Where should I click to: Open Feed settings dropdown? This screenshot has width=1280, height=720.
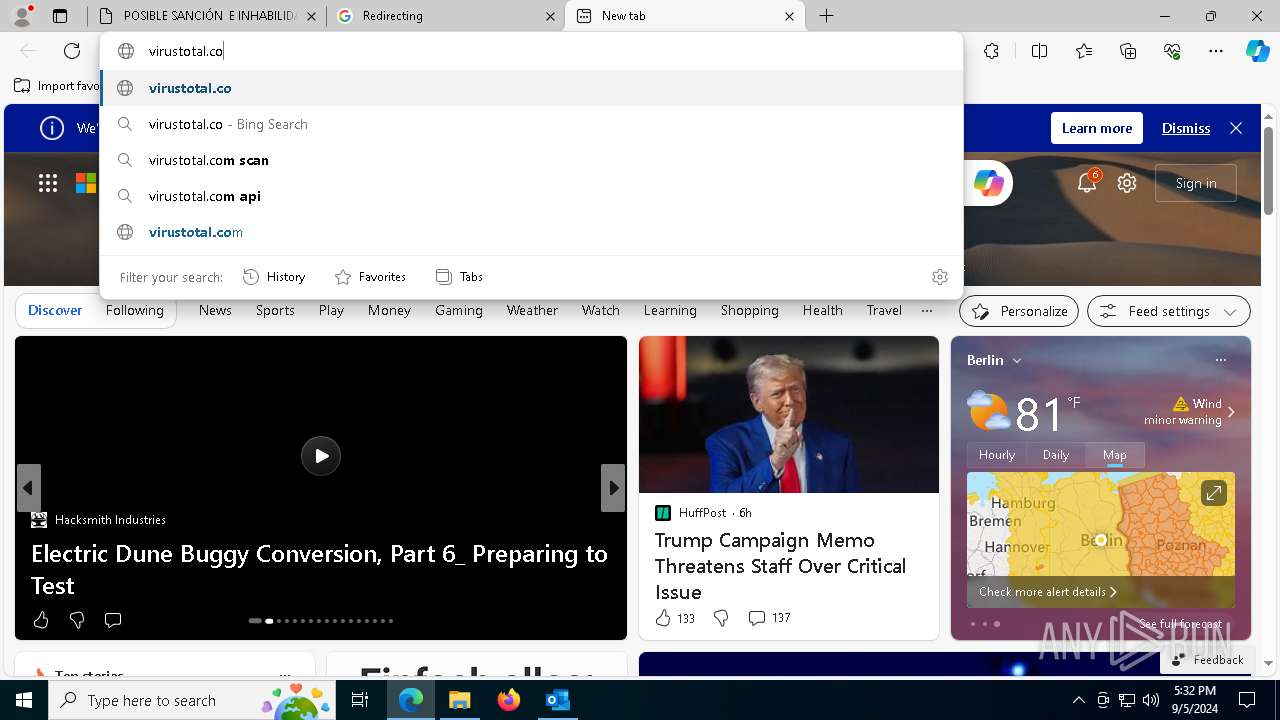coord(1168,311)
